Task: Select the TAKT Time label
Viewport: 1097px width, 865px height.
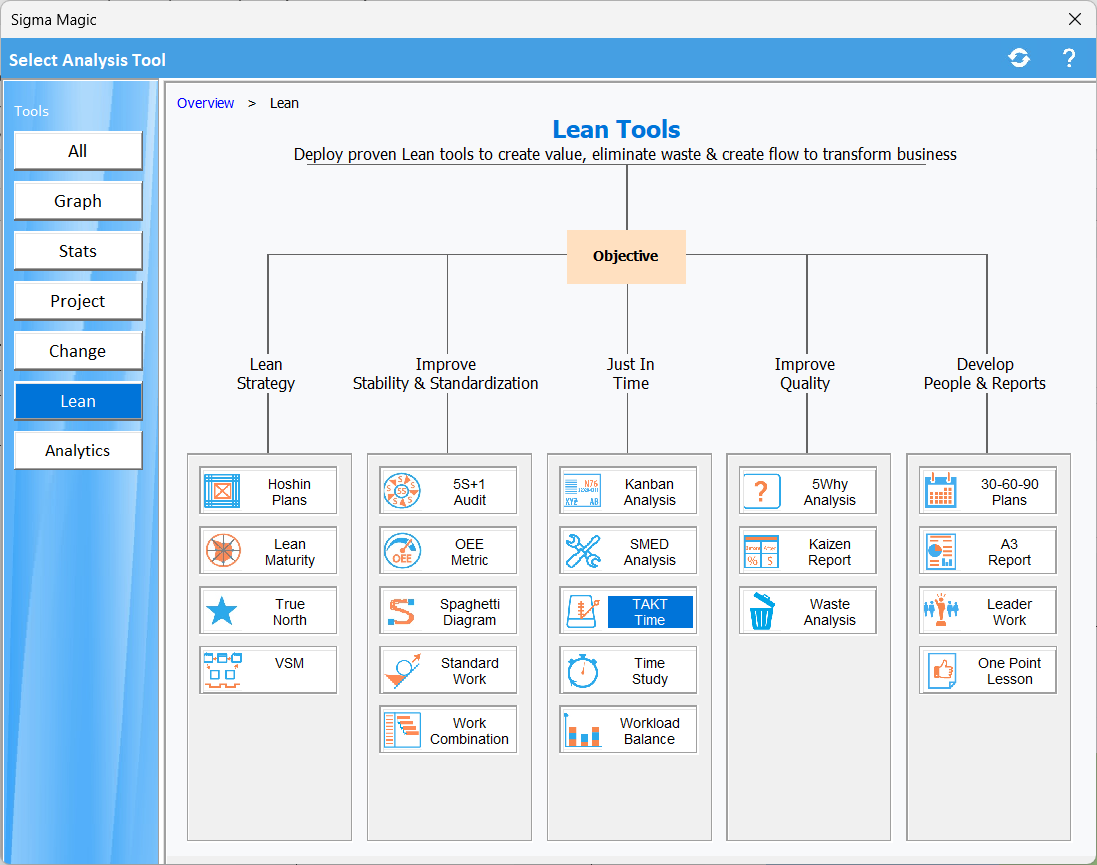Action: tap(650, 612)
